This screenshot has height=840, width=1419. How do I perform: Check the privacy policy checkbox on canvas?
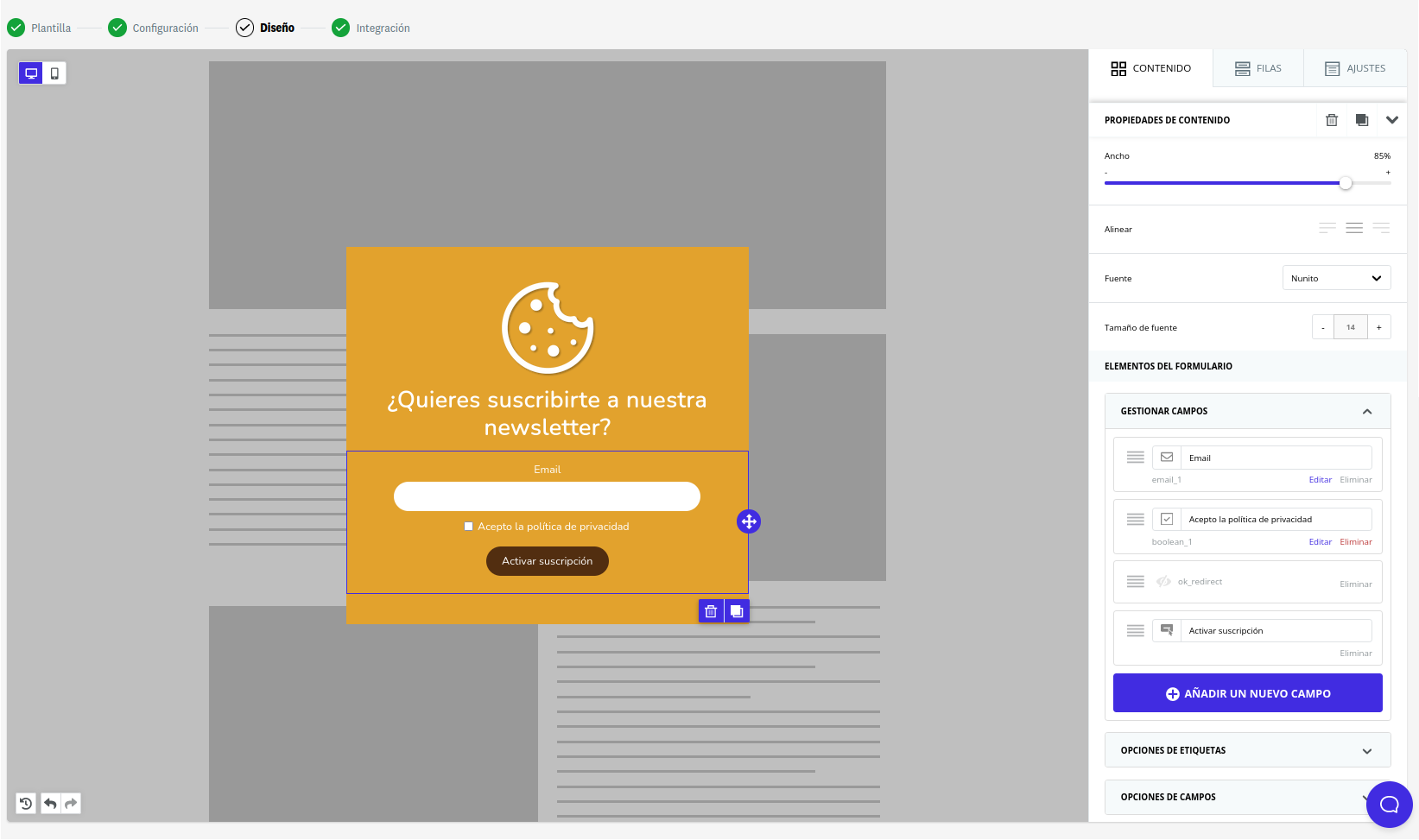pos(469,527)
